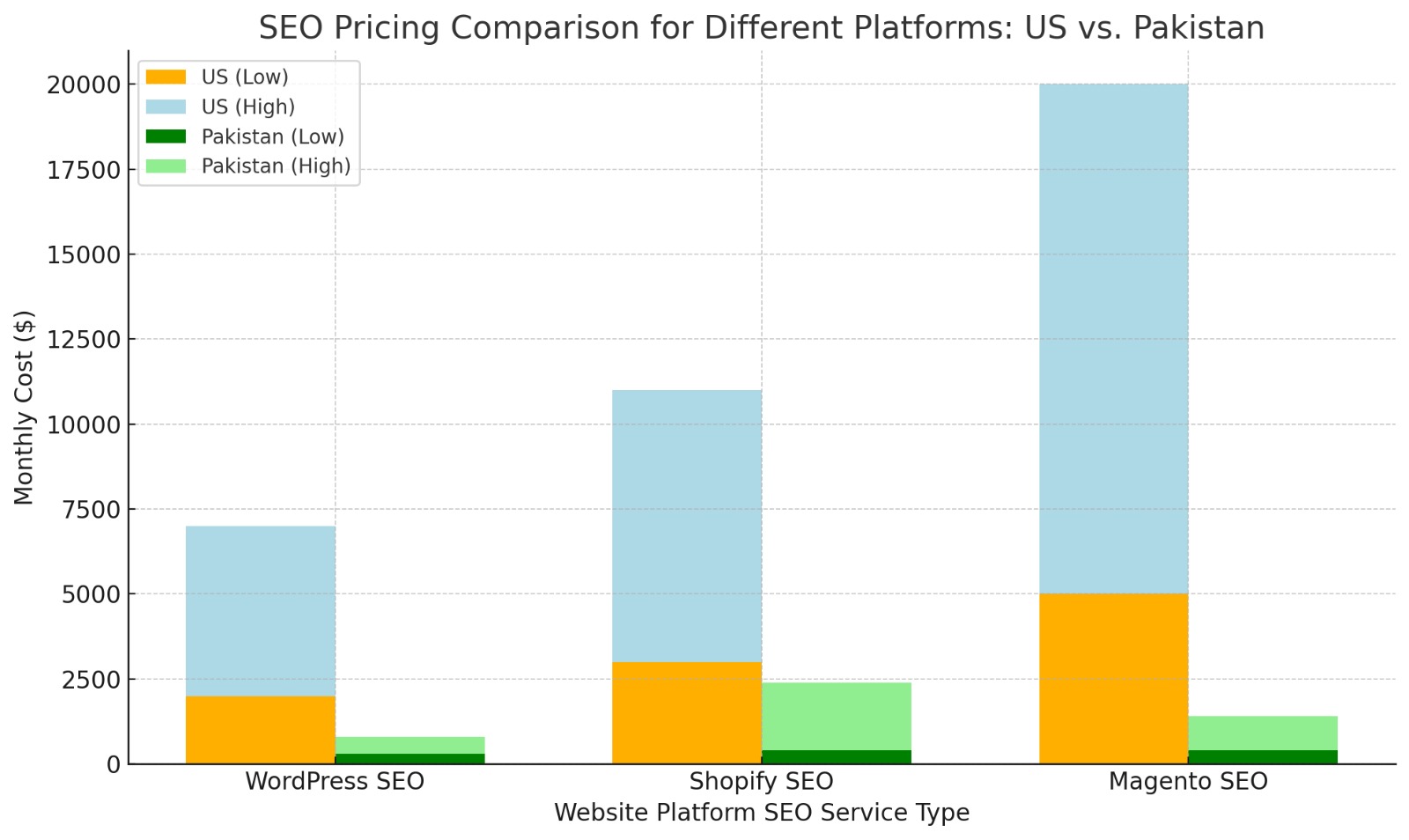Click the orange Magento SEO US low bar
This screenshot has width=1409, height=840.
[1113, 678]
